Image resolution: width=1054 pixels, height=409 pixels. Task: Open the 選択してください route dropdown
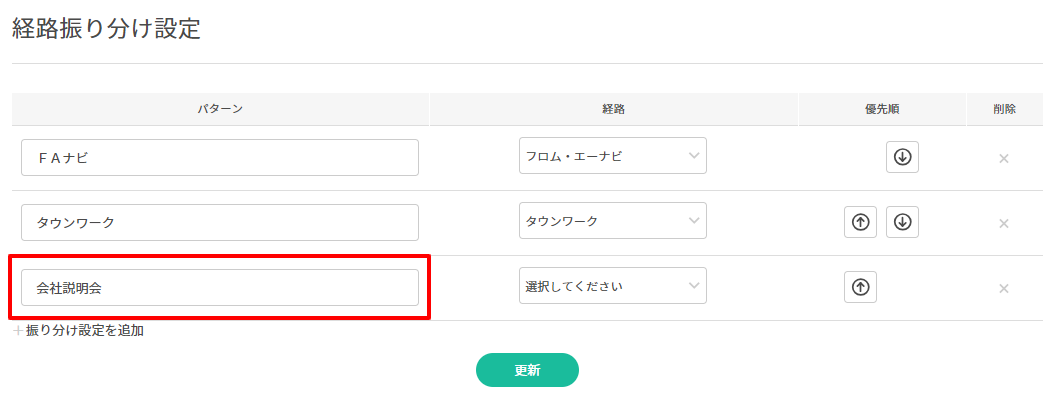coord(612,286)
